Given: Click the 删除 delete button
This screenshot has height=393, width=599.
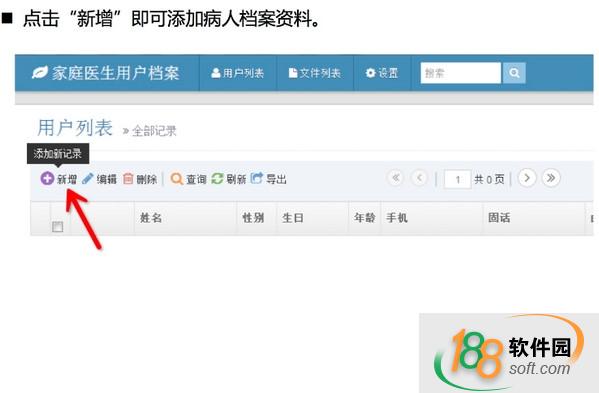Looking at the screenshot, I should (x=140, y=179).
